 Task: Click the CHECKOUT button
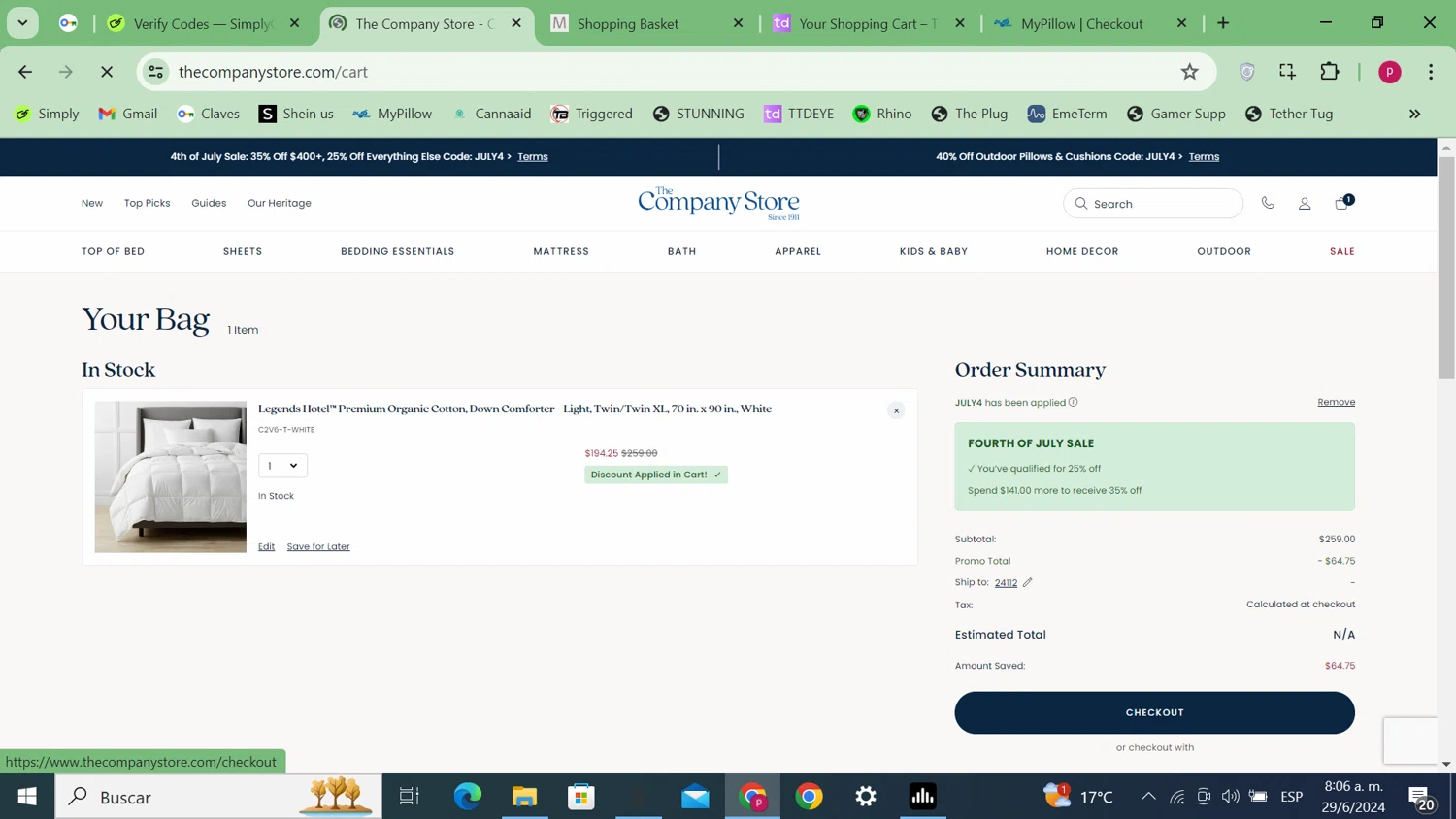(x=1154, y=712)
